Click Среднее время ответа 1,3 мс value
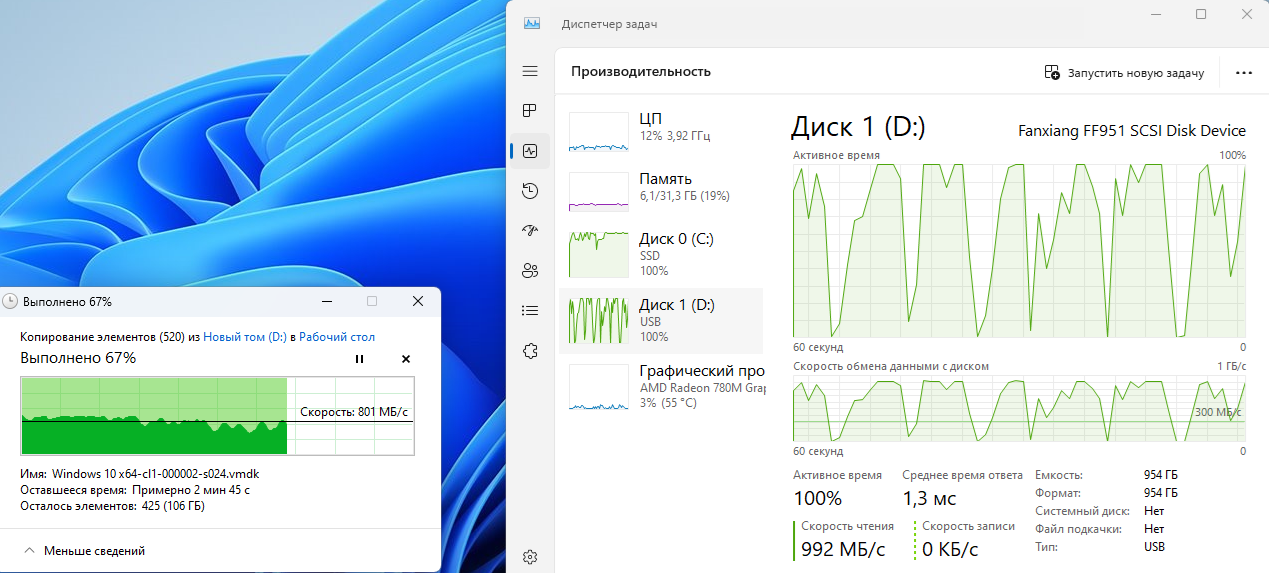 tap(929, 498)
